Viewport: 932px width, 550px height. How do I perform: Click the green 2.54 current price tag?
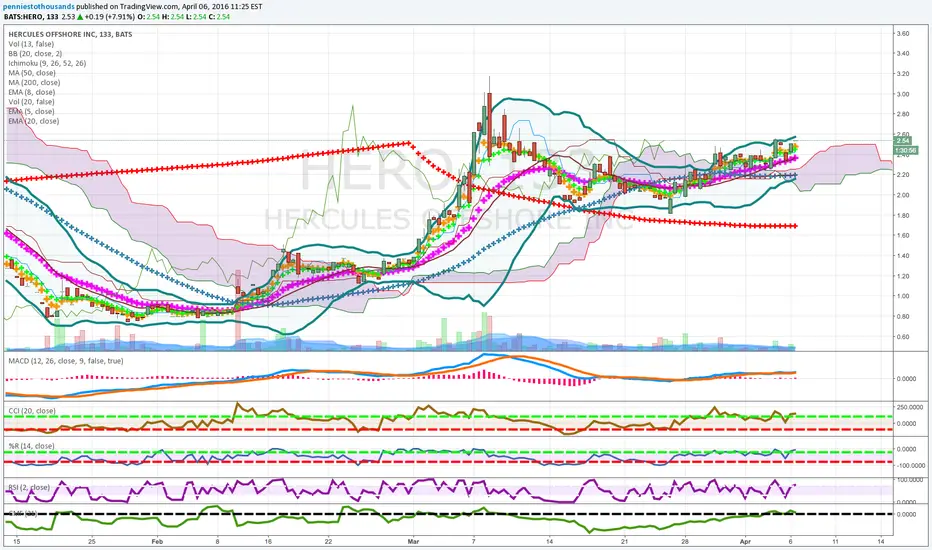(x=903, y=141)
